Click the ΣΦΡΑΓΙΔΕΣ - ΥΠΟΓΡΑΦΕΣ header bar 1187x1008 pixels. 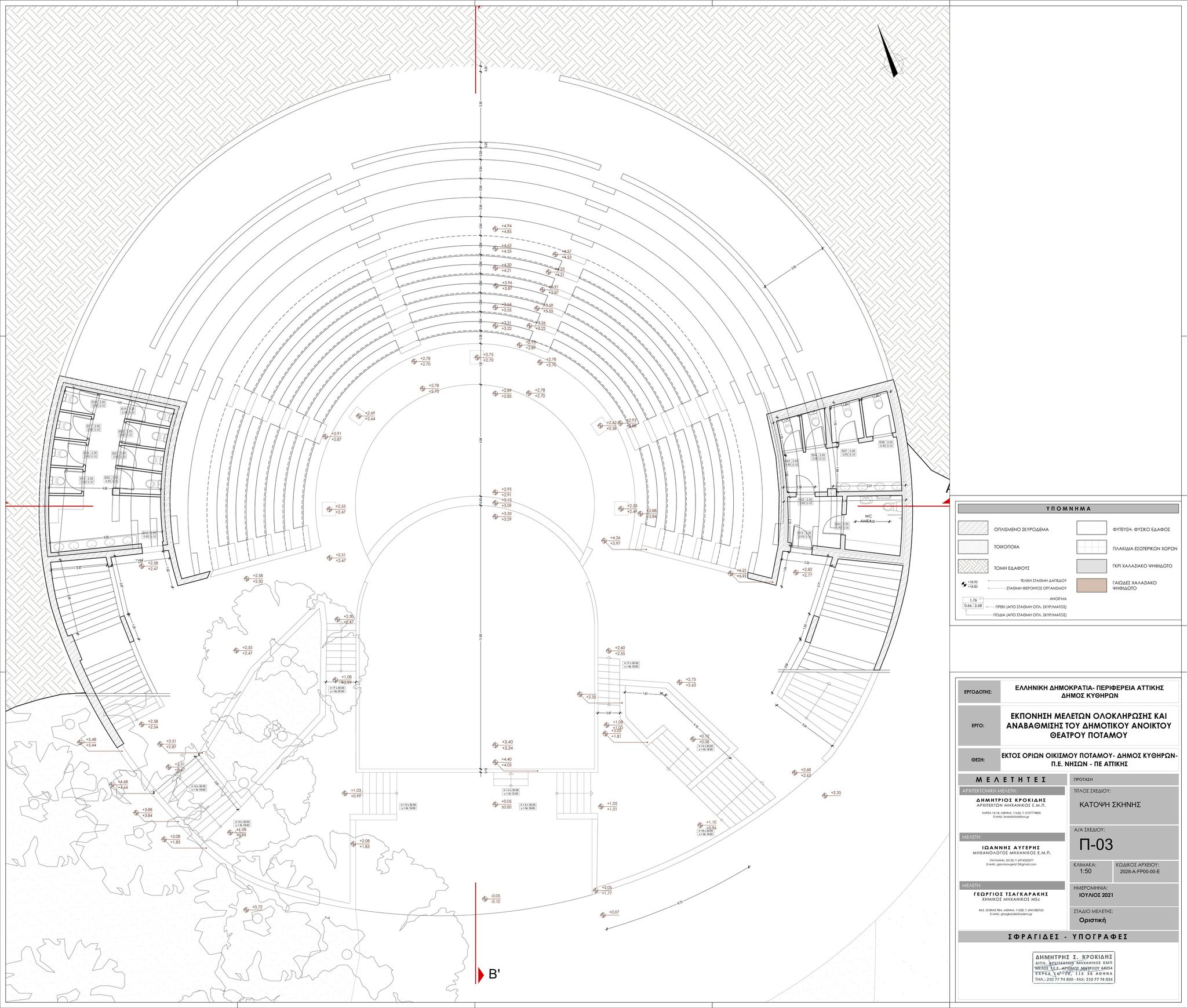pyautogui.click(x=1068, y=937)
